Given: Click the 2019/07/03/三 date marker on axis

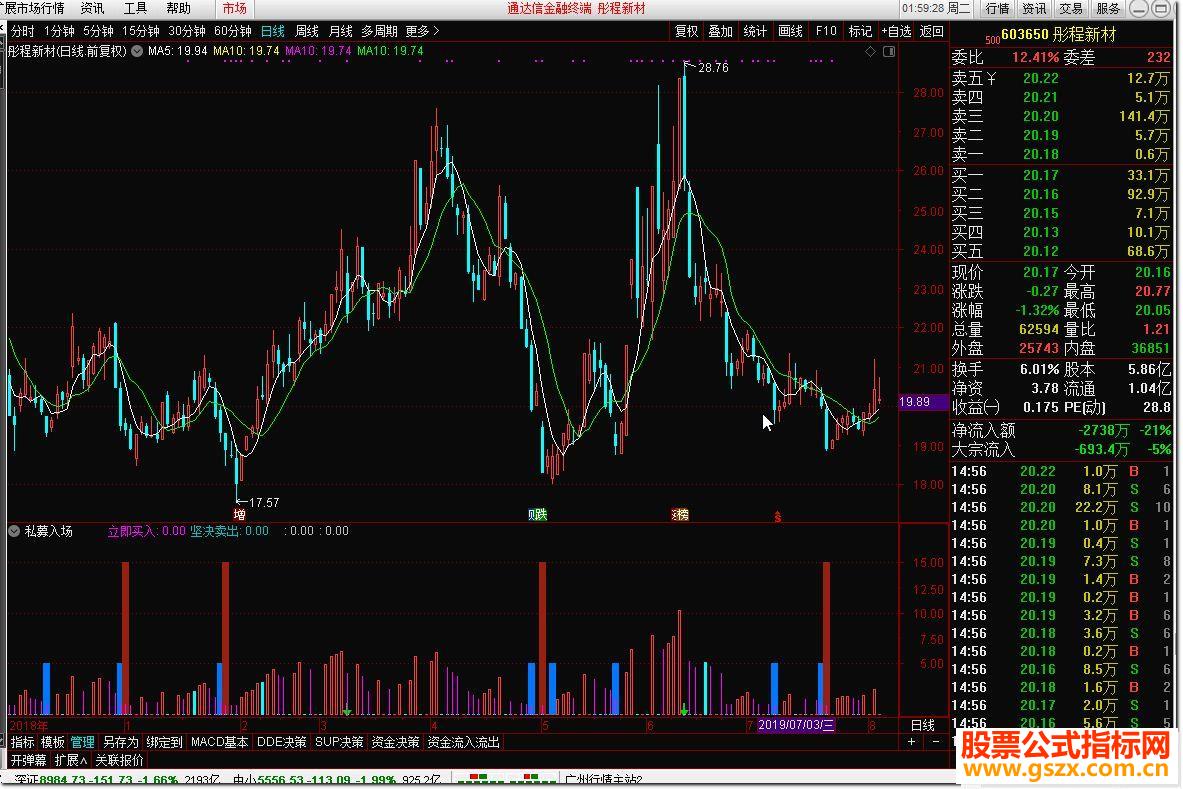Looking at the screenshot, I should (796, 725).
